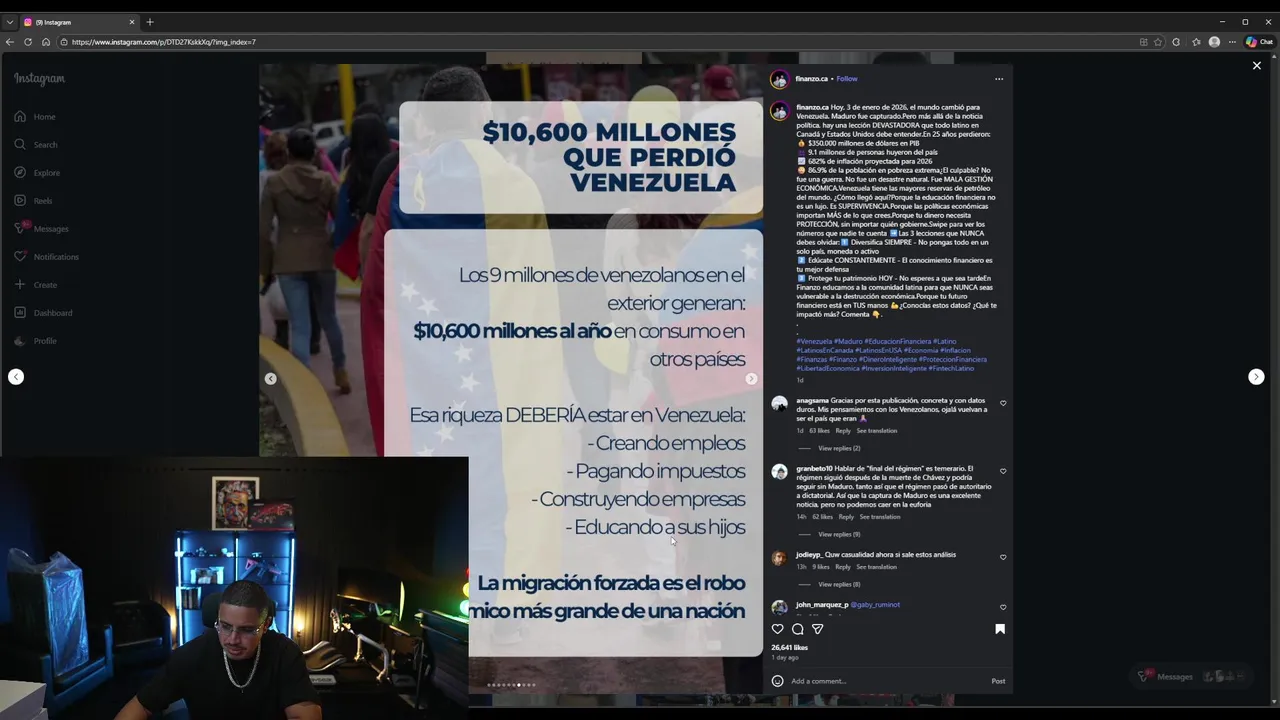View the 26,641 likes list
Viewport: 1280px width, 720px height.
coord(789,648)
